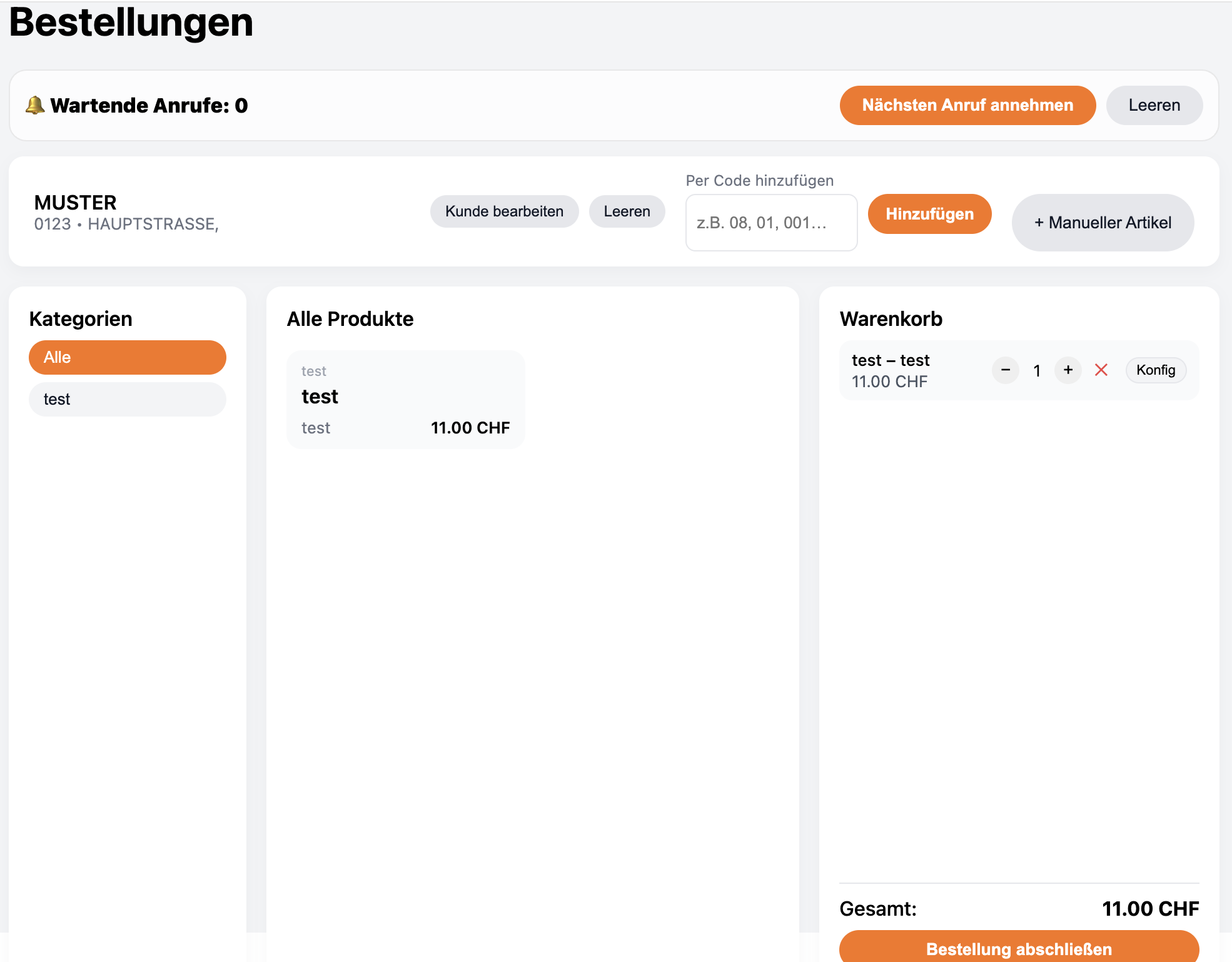1232x962 pixels.
Task: Click the MUSTER customer name
Action: tap(76, 203)
